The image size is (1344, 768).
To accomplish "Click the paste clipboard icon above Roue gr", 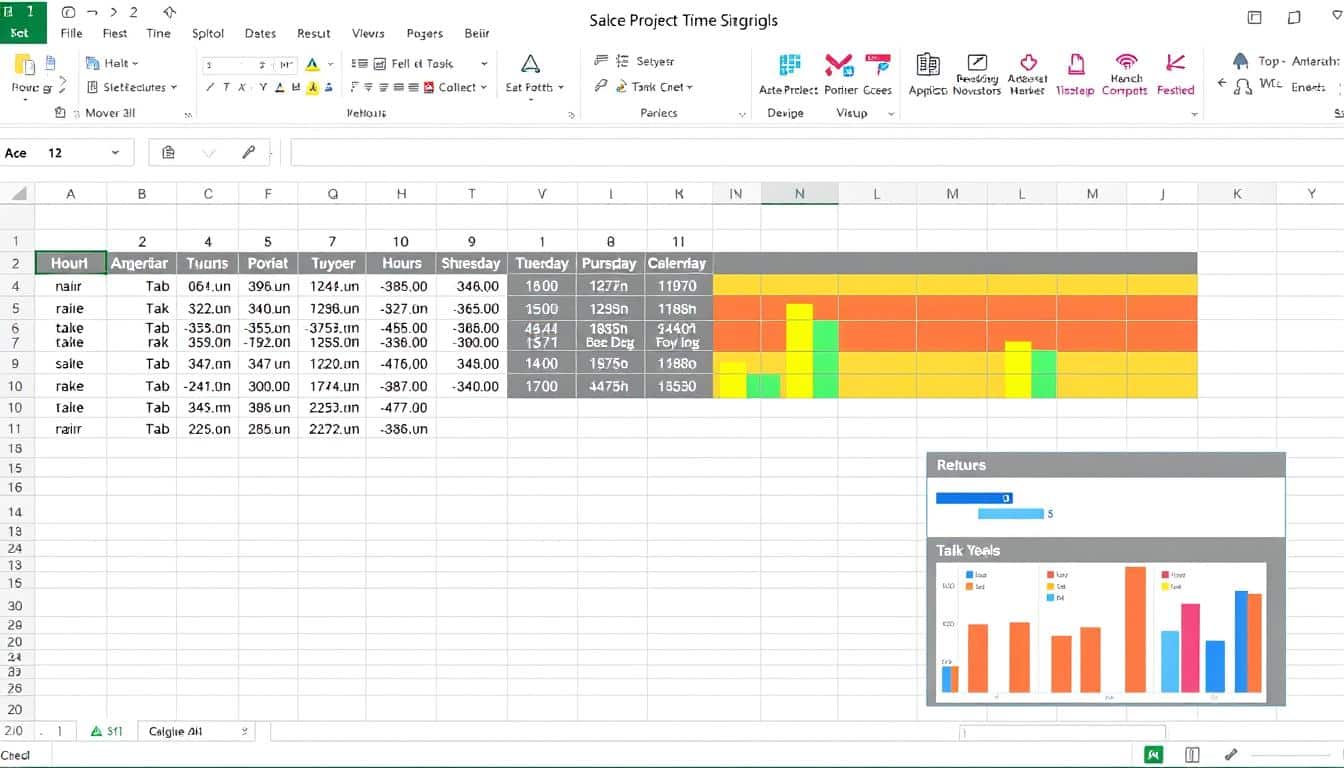I will click(x=25, y=65).
